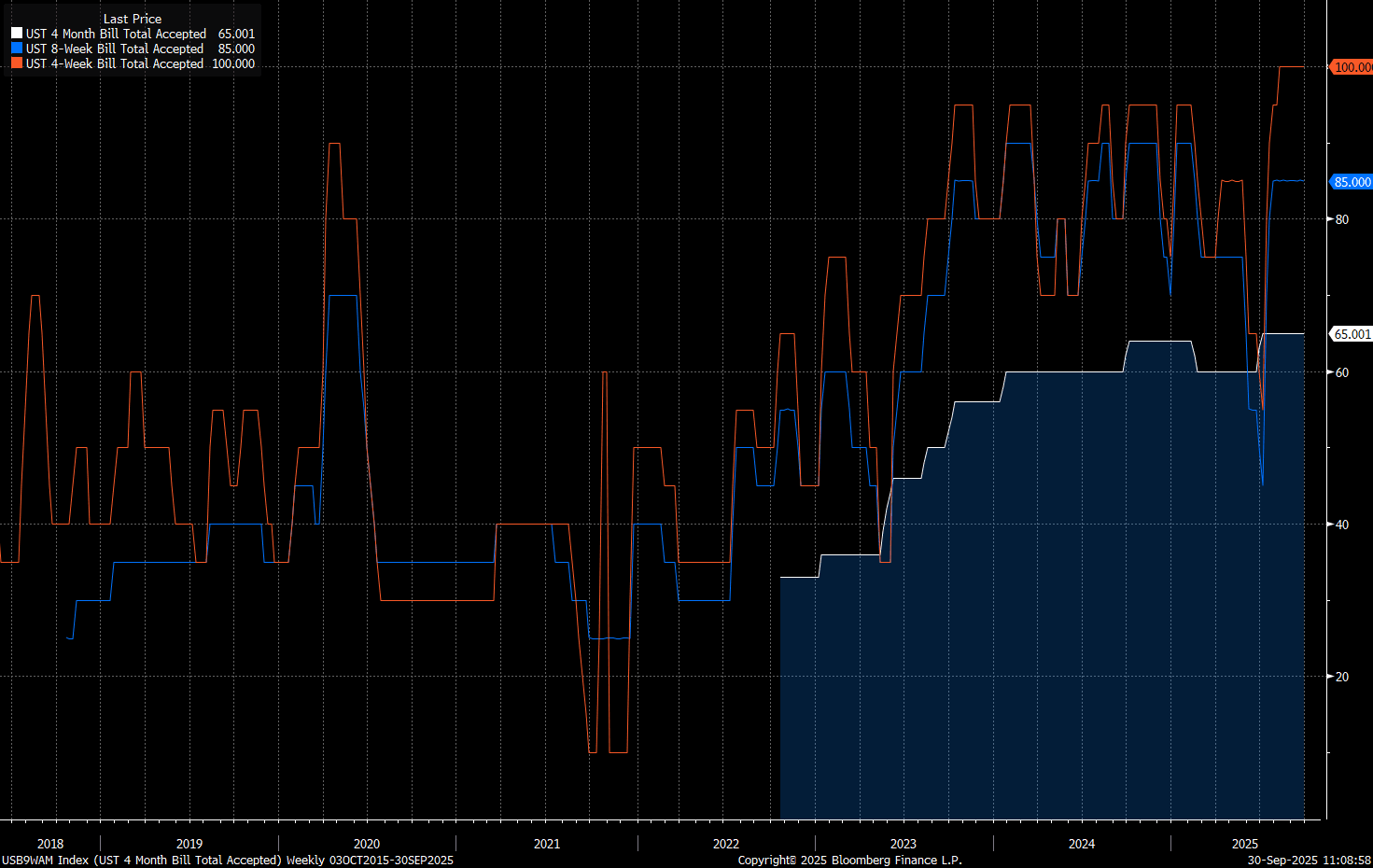Click the orange 100.00 price tag on axis
Screen dimensions: 1373x868
point(1352,67)
